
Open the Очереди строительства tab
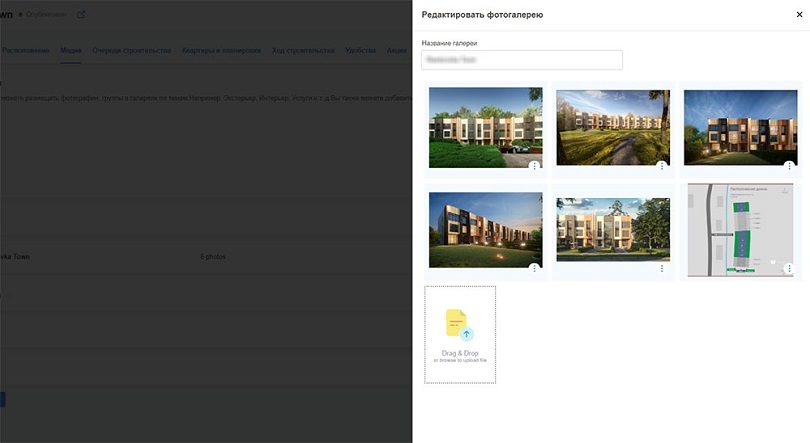132,51
